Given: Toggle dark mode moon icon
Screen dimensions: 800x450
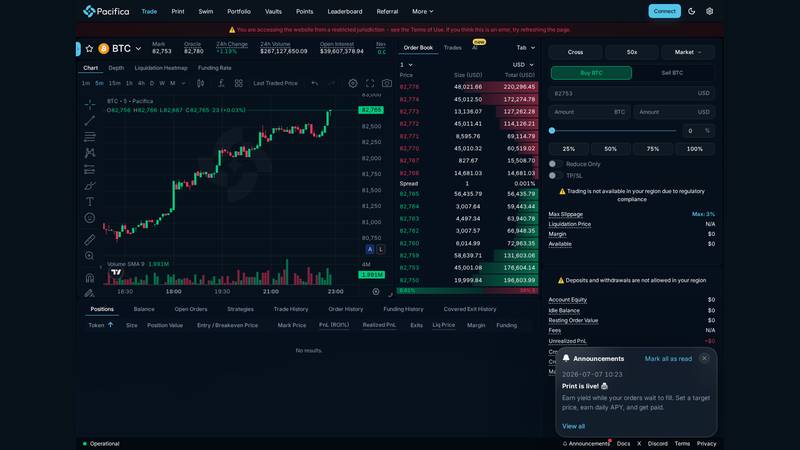Looking at the screenshot, I should tap(692, 11).
